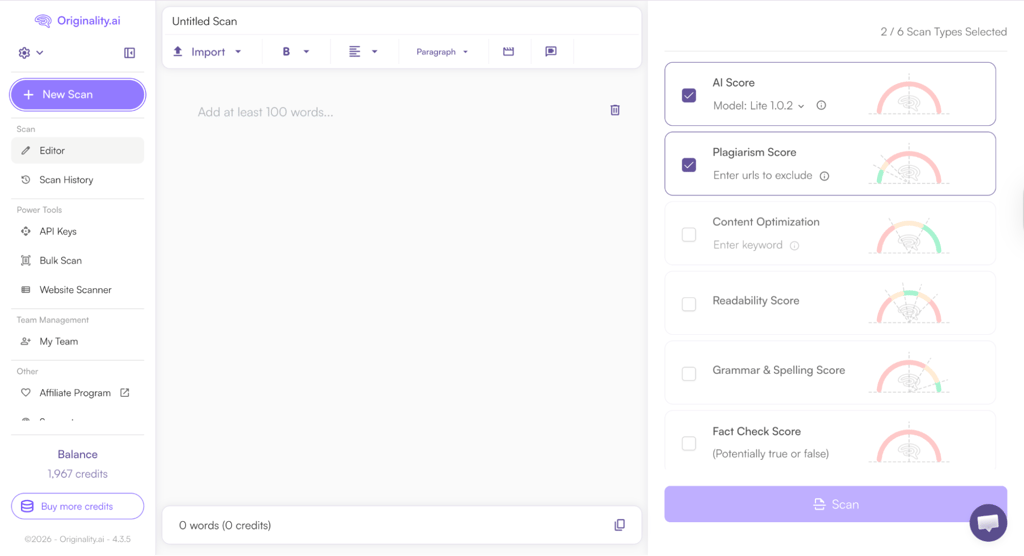Collapse the sidebar panel icon
The height and width of the screenshot is (556, 1024).
pos(129,53)
